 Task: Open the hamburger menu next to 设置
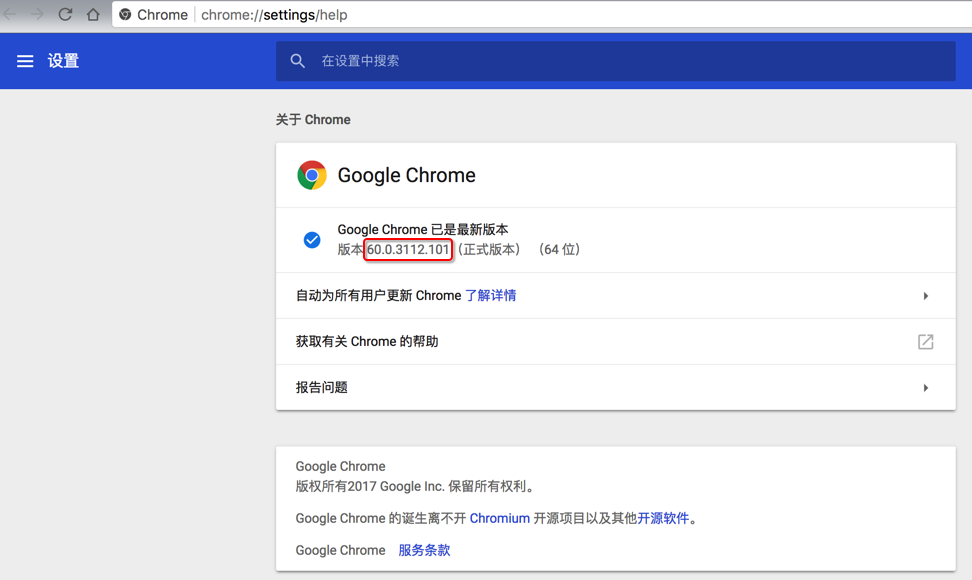coord(25,61)
